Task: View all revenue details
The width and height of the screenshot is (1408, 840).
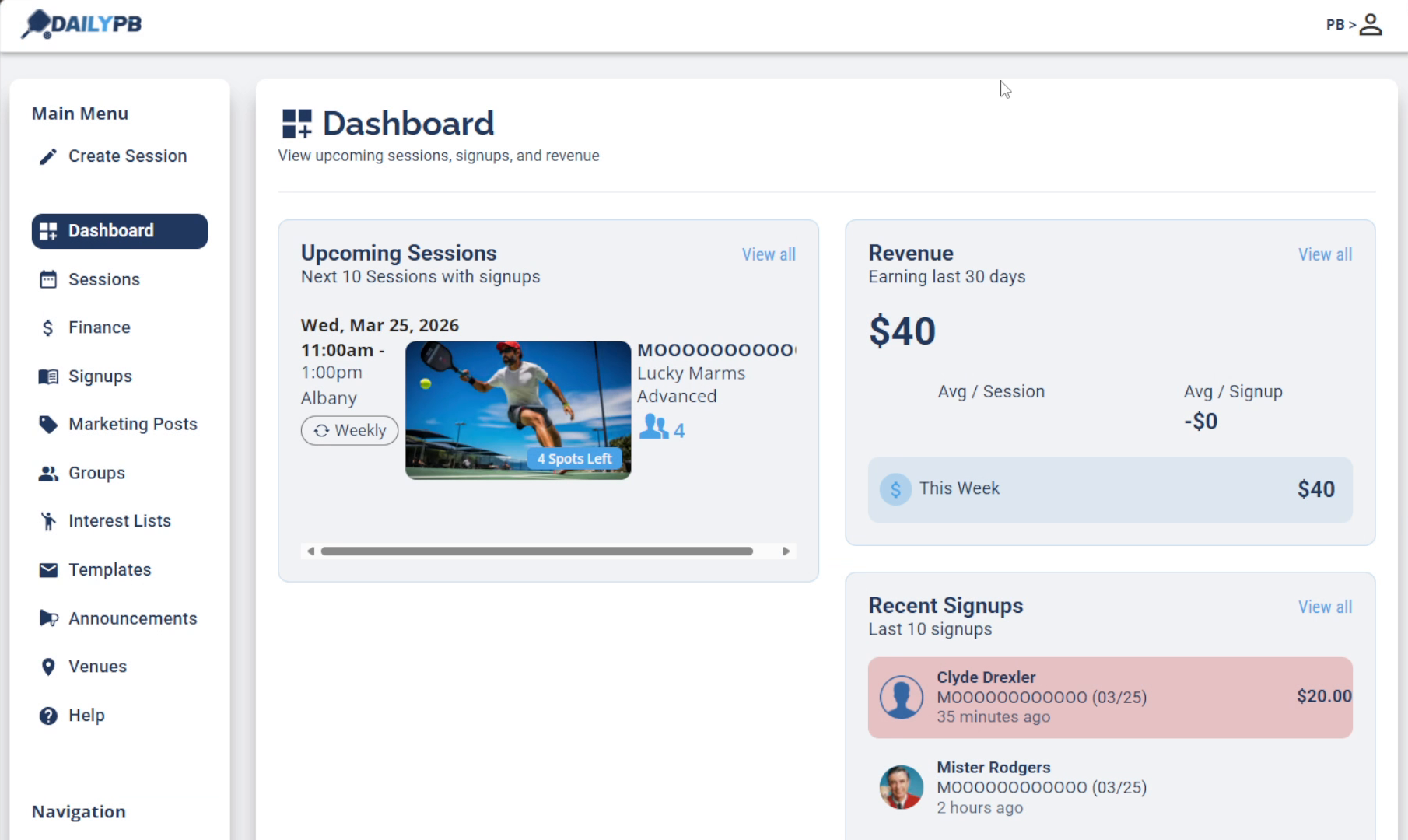Action: click(x=1325, y=254)
